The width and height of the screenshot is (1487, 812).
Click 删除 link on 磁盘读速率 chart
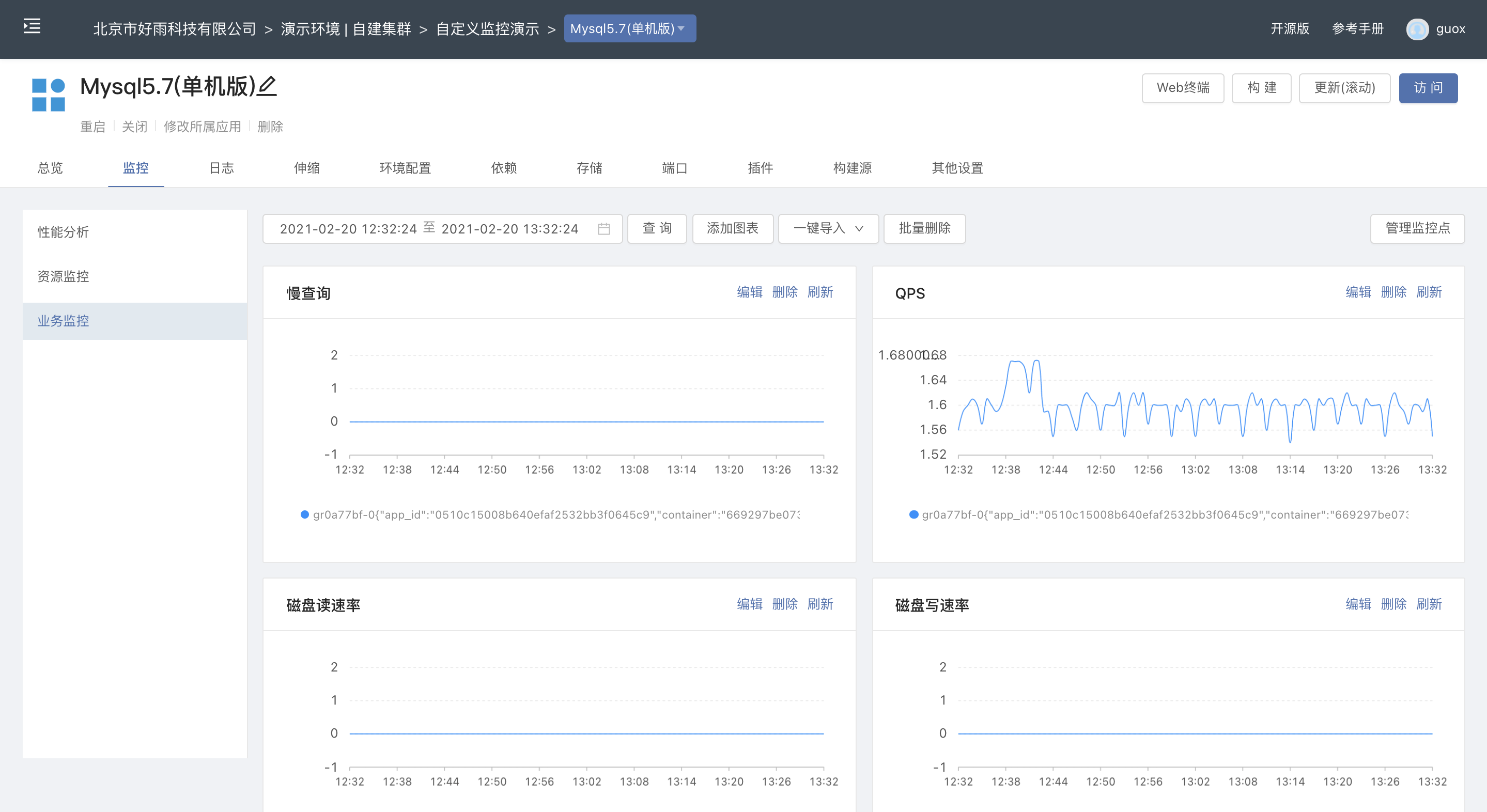click(784, 604)
